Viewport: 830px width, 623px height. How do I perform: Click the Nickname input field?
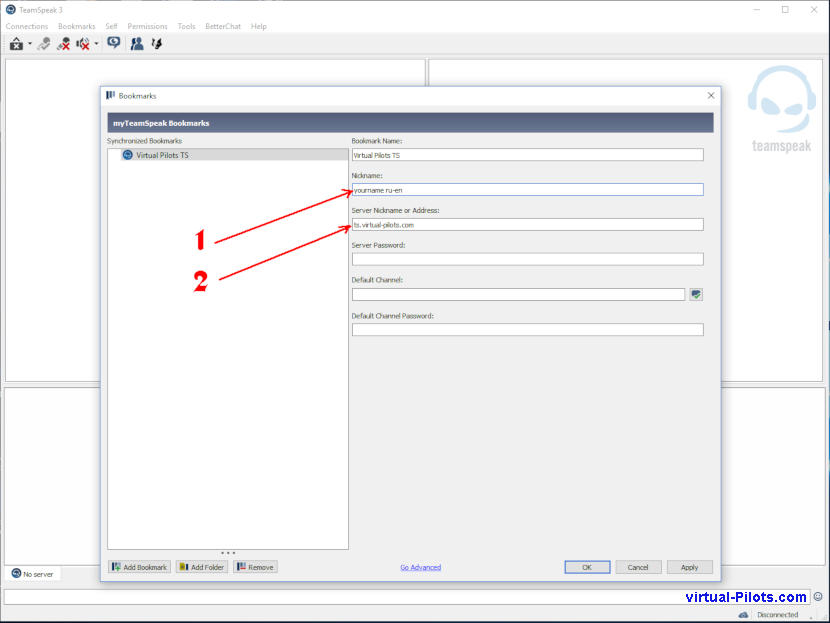click(528, 189)
